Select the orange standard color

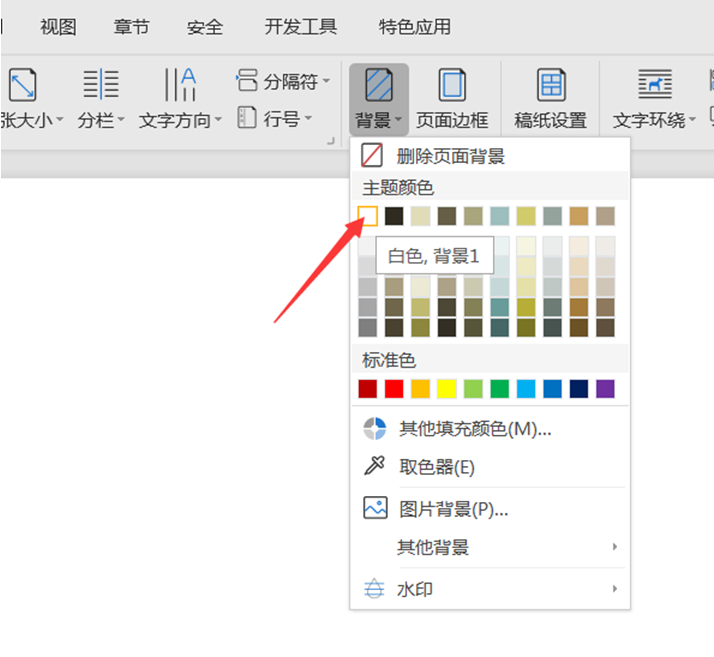[x=420, y=388]
